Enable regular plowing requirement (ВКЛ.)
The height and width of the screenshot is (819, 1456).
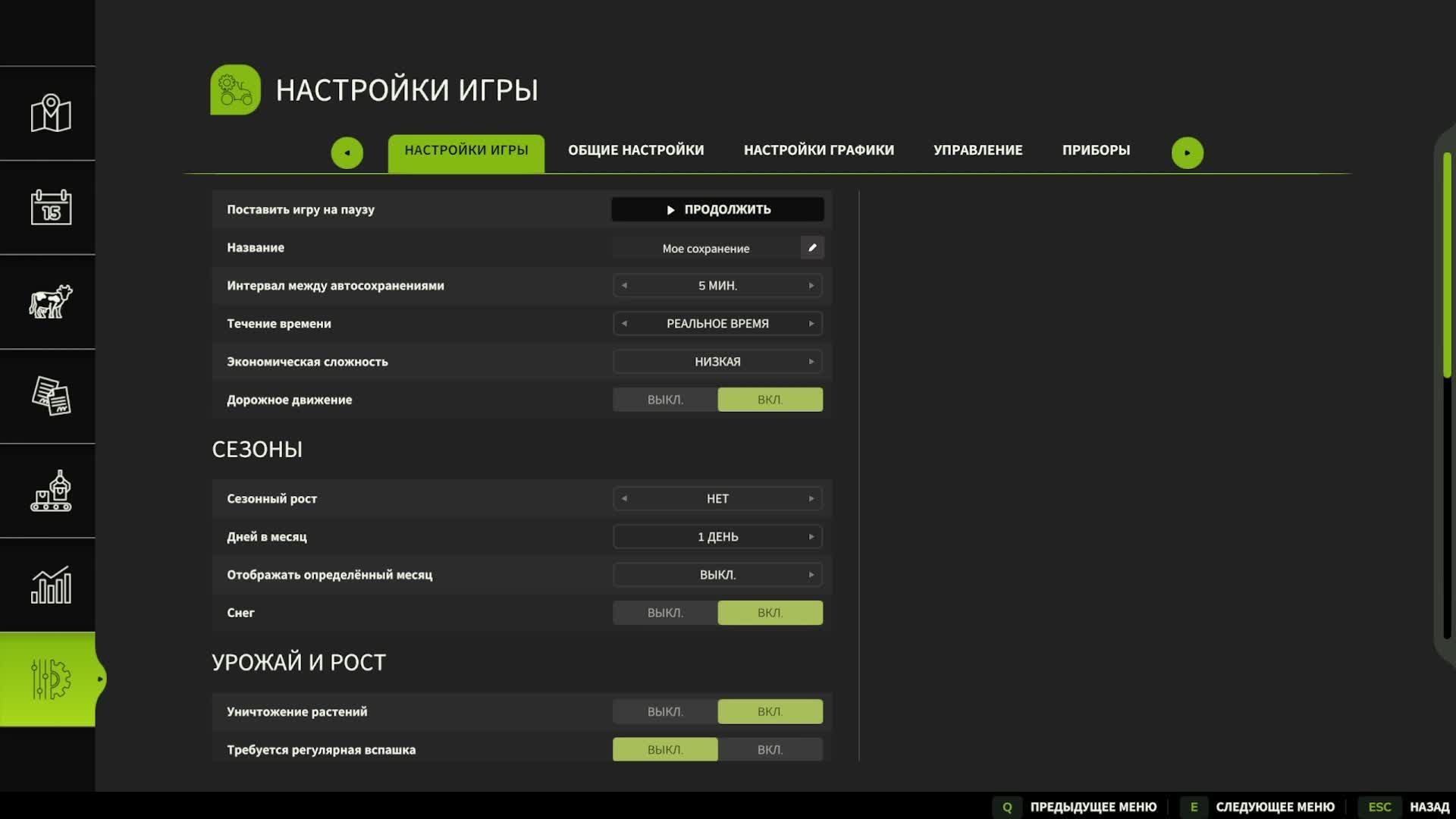click(770, 749)
